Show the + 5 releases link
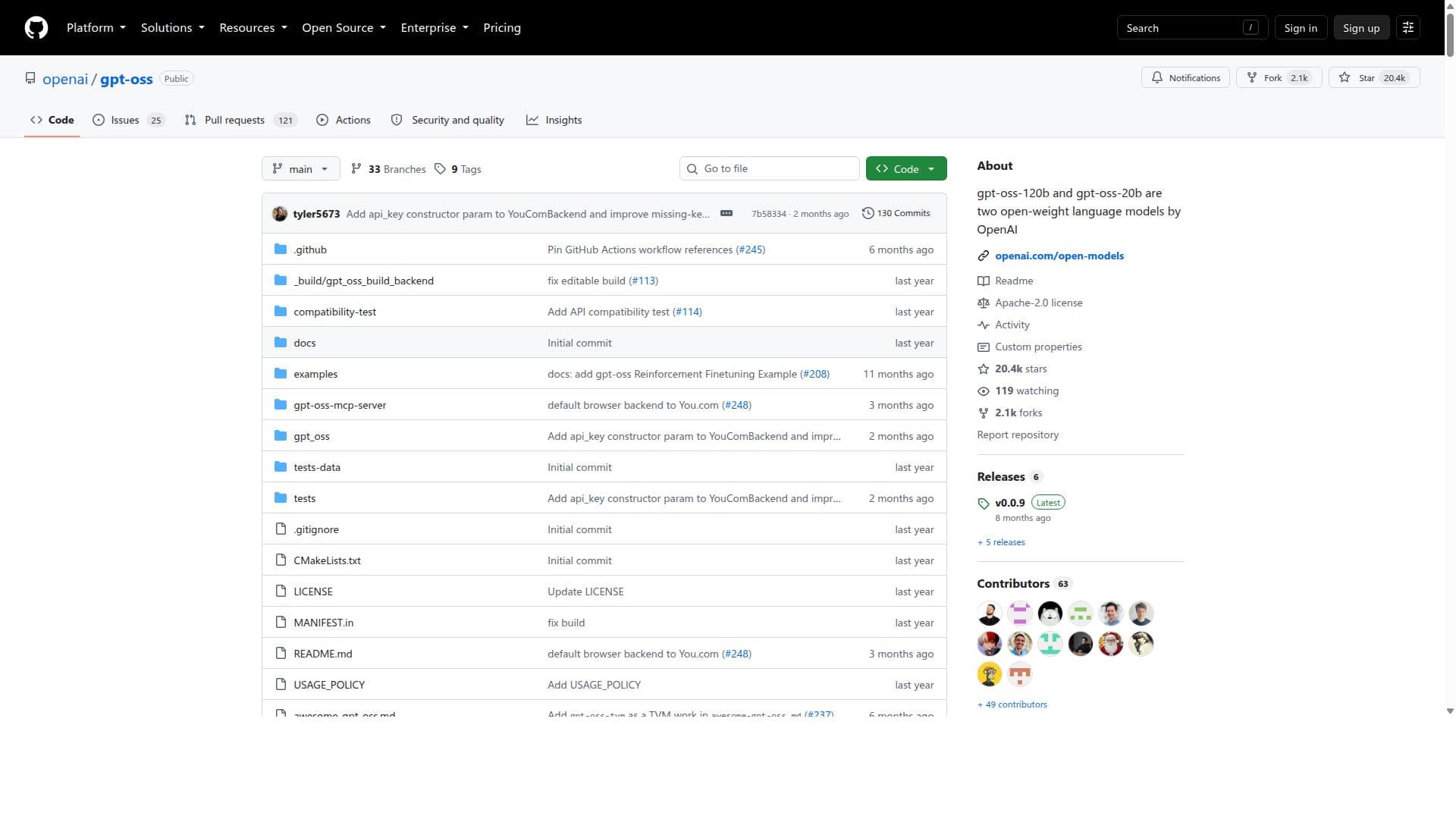Screen dimensions: 1456x819 click(x=1001, y=542)
